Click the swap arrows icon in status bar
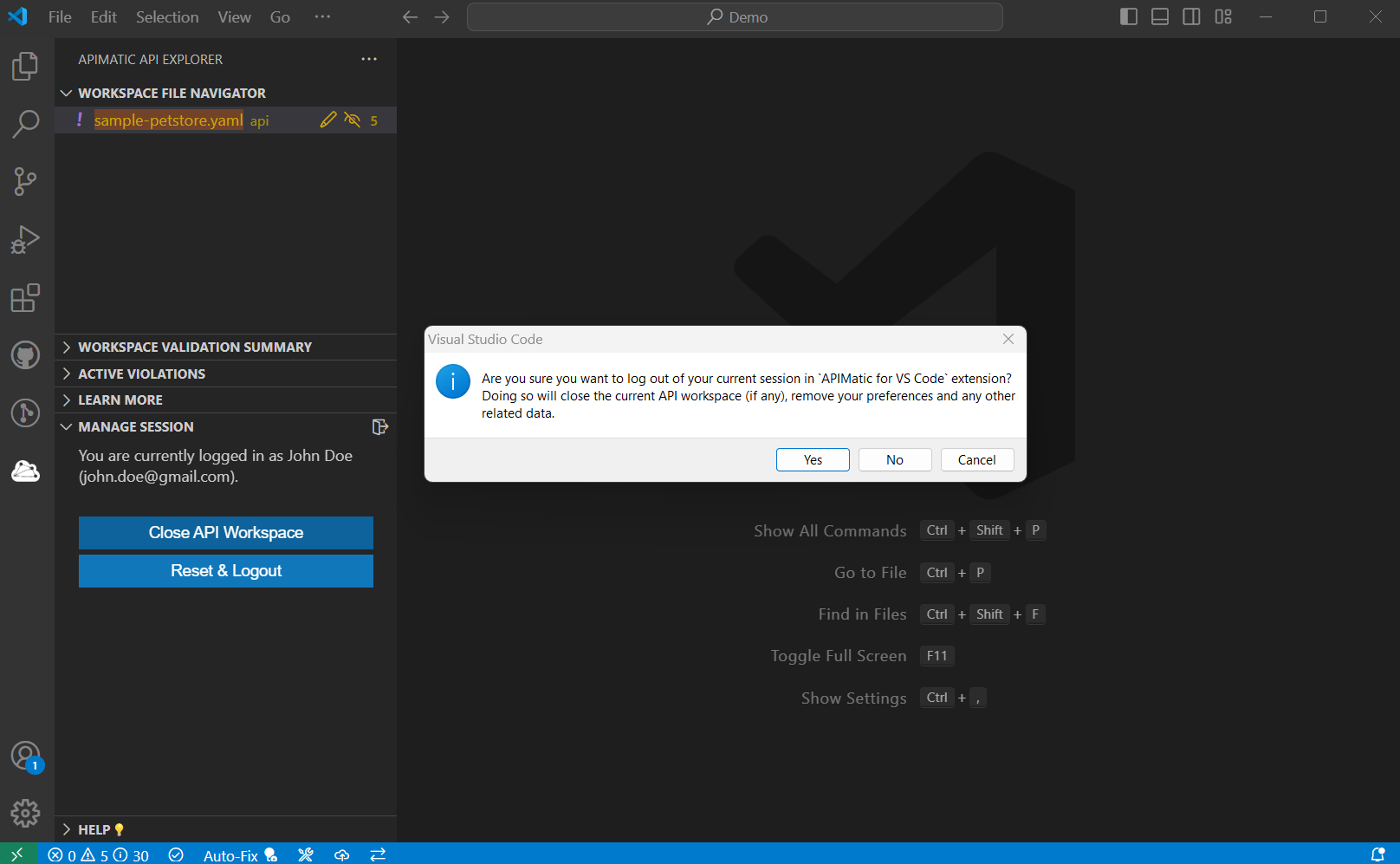Viewport: 1400px width, 864px height. tap(378, 855)
